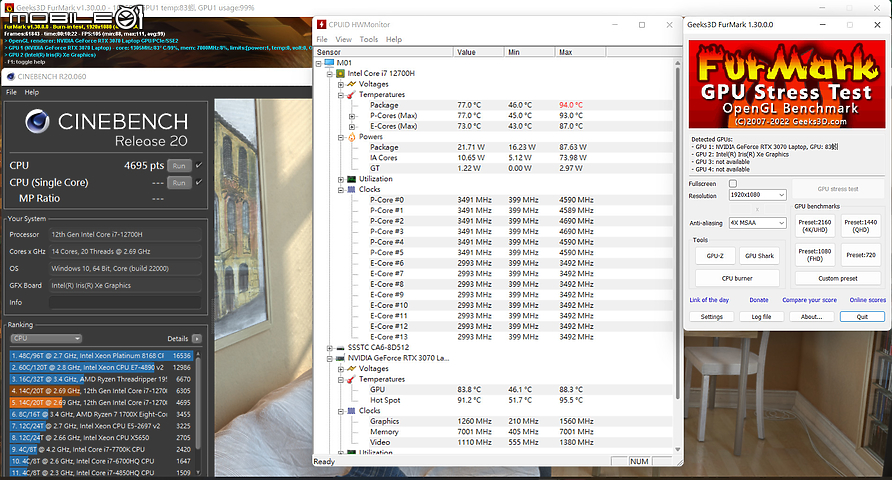Image resolution: width=892 pixels, height=480 pixels.
Task: Click the Powers flame icon
Action: click(x=351, y=137)
